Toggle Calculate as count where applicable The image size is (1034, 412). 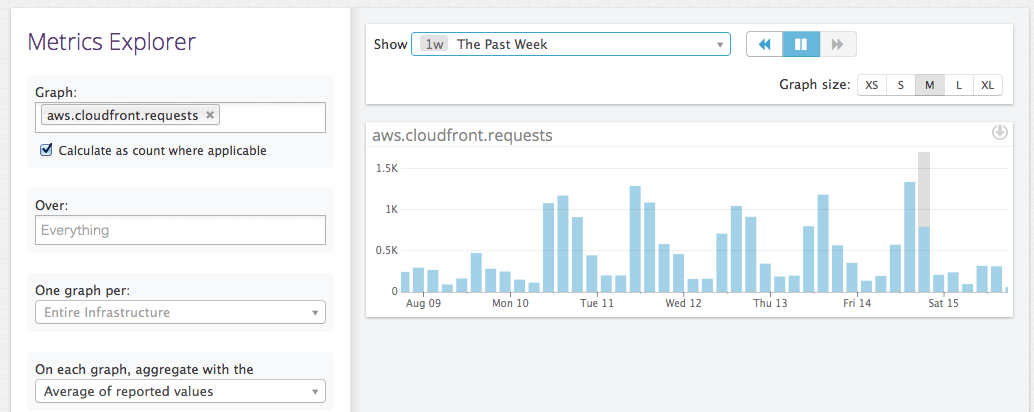click(x=46, y=150)
